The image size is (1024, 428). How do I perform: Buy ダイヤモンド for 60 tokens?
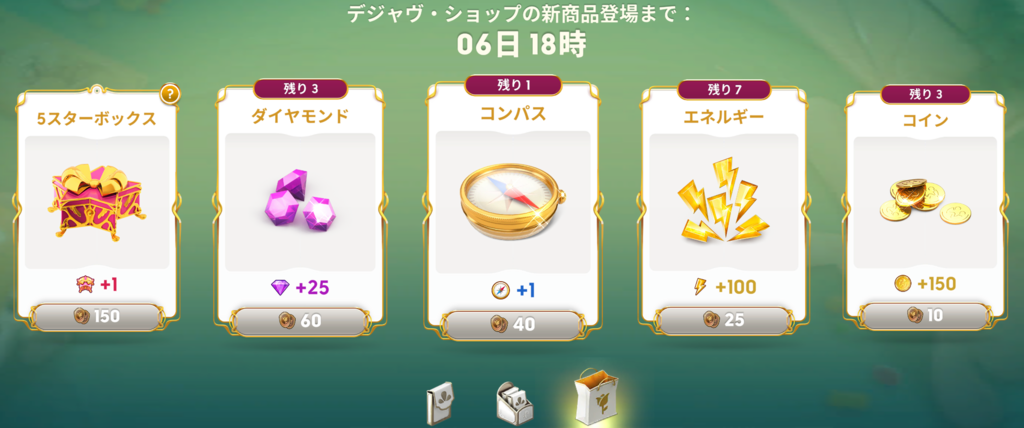[x=299, y=321]
